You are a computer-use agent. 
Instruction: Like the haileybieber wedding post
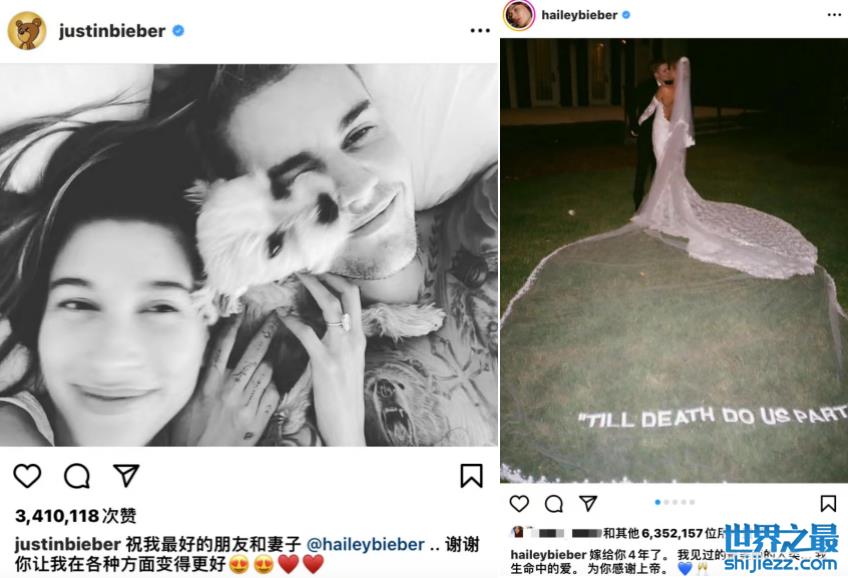pyautogui.click(x=519, y=503)
